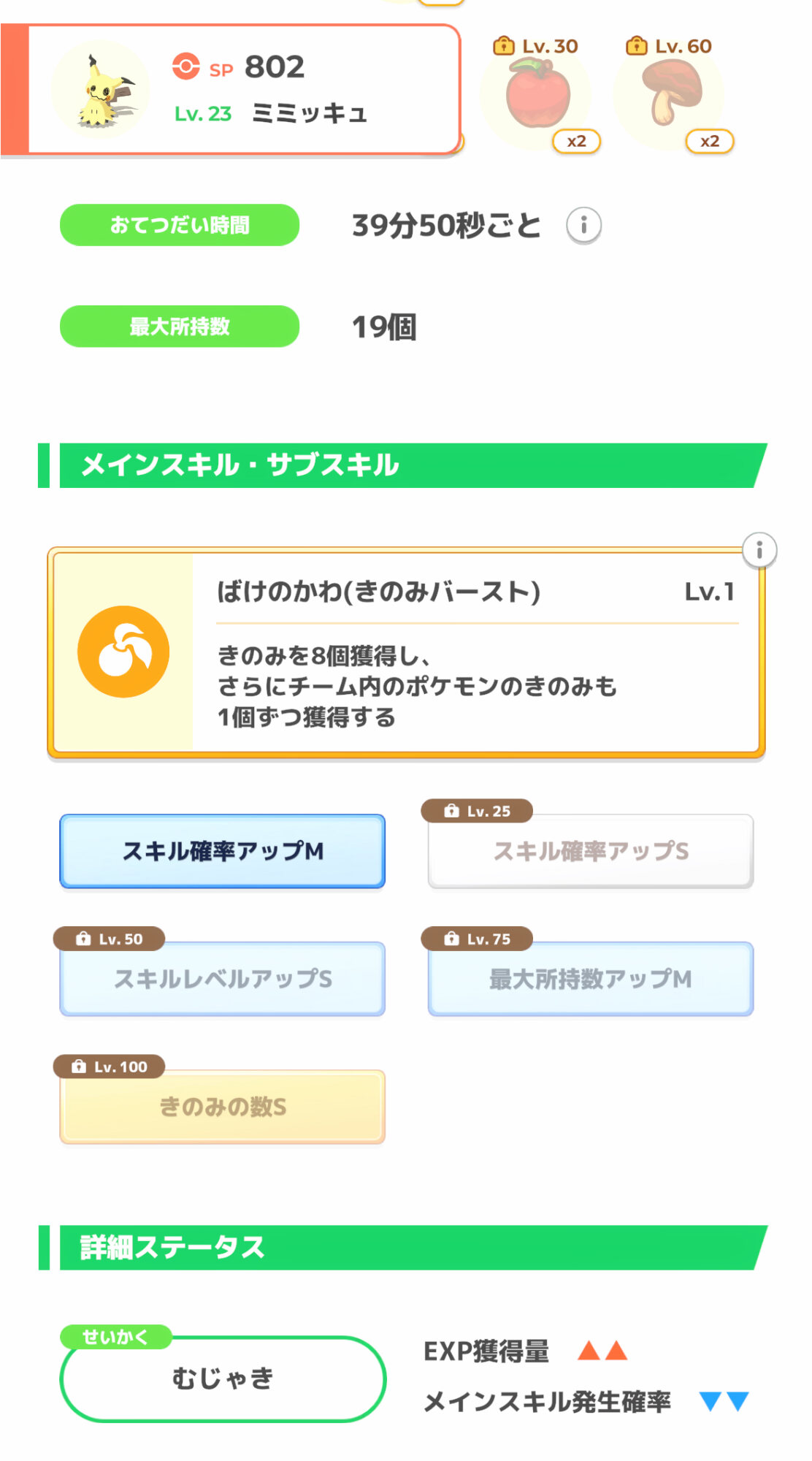
Task: Select locked きのみの数S sub skill
Action: pos(222,1107)
